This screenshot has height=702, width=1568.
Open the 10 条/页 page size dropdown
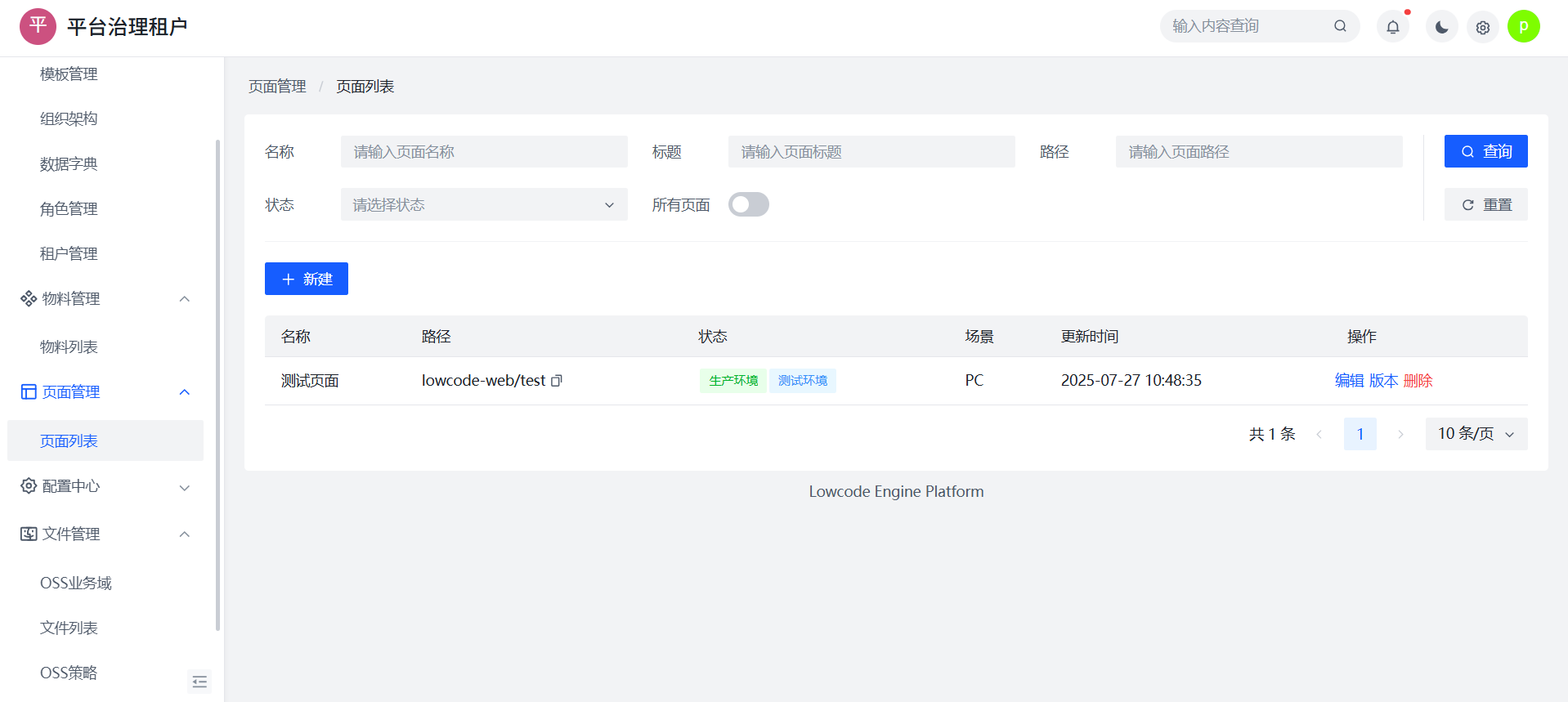click(x=1476, y=434)
